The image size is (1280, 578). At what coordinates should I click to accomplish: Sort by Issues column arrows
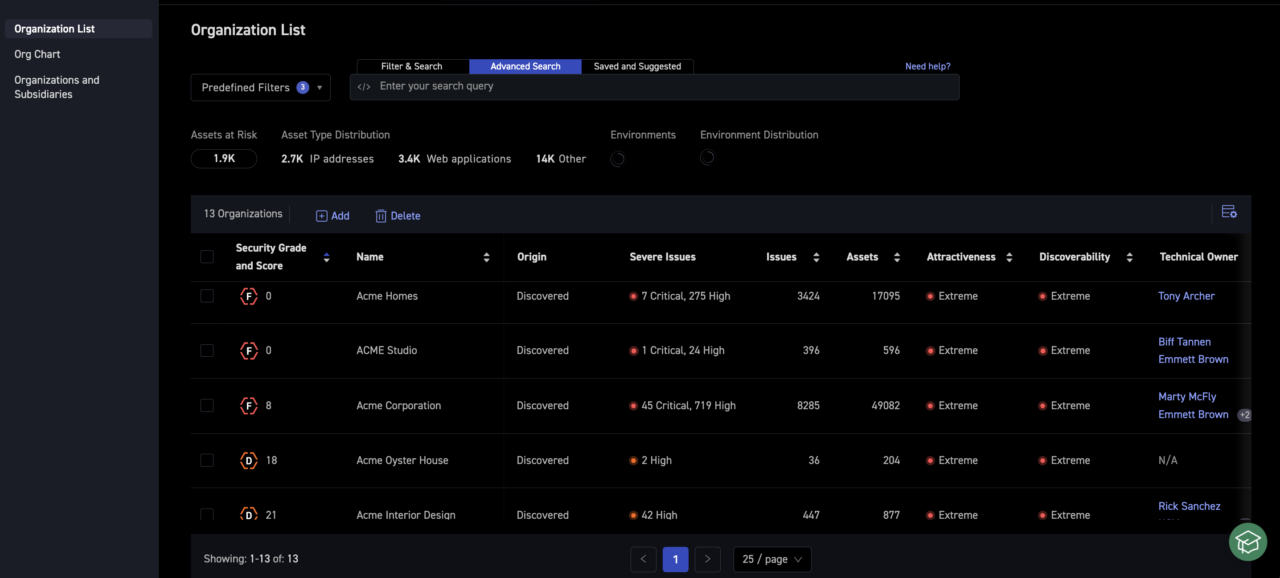click(x=816, y=258)
